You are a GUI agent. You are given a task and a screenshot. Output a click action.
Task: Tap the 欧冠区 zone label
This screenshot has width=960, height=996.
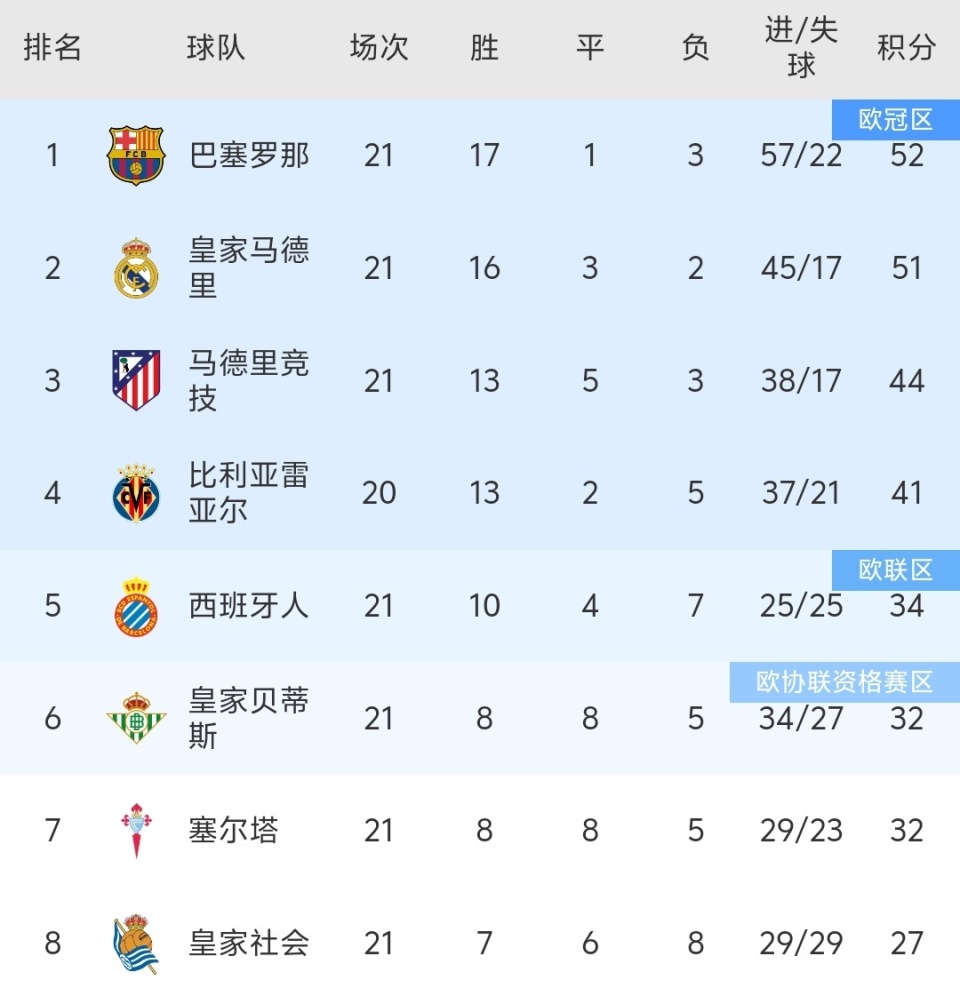click(895, 121)
